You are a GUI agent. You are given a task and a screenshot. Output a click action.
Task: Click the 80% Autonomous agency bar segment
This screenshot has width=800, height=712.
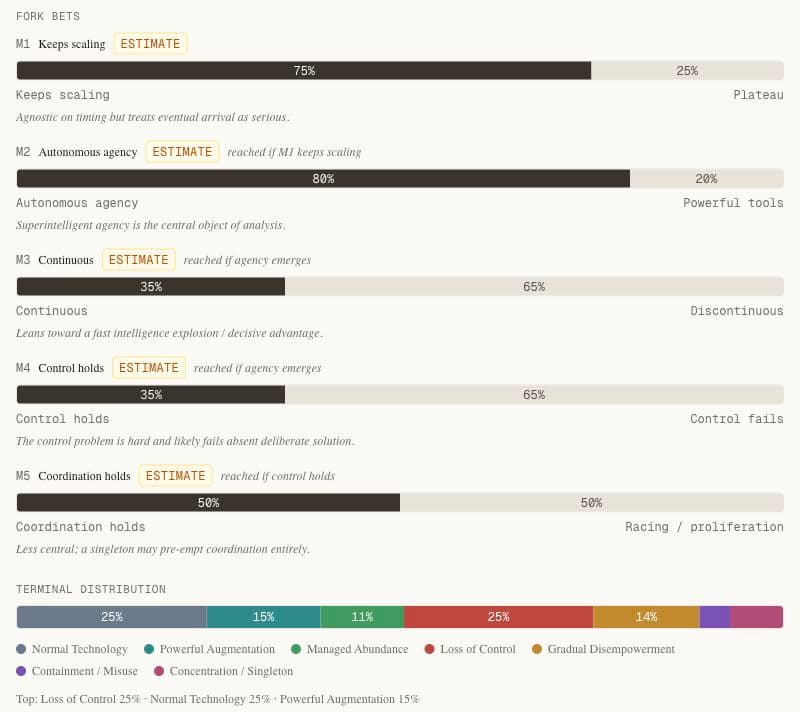coord(323,179)
